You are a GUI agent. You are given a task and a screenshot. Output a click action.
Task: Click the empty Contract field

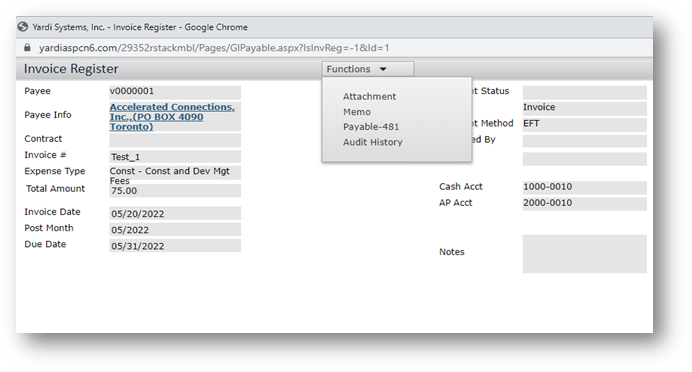pos(175,140)
